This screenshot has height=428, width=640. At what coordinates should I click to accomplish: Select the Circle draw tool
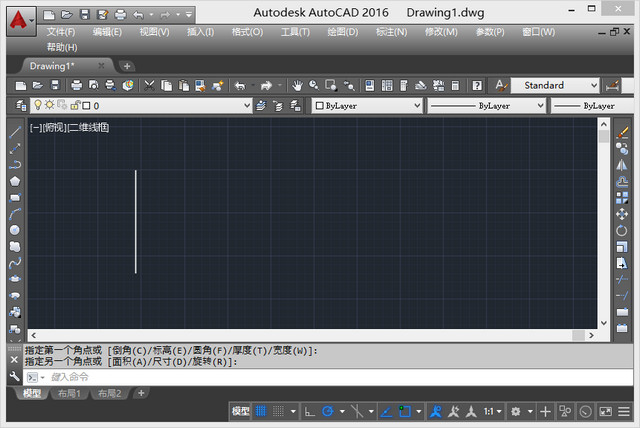pyautogui.click(x=15, y=230)
